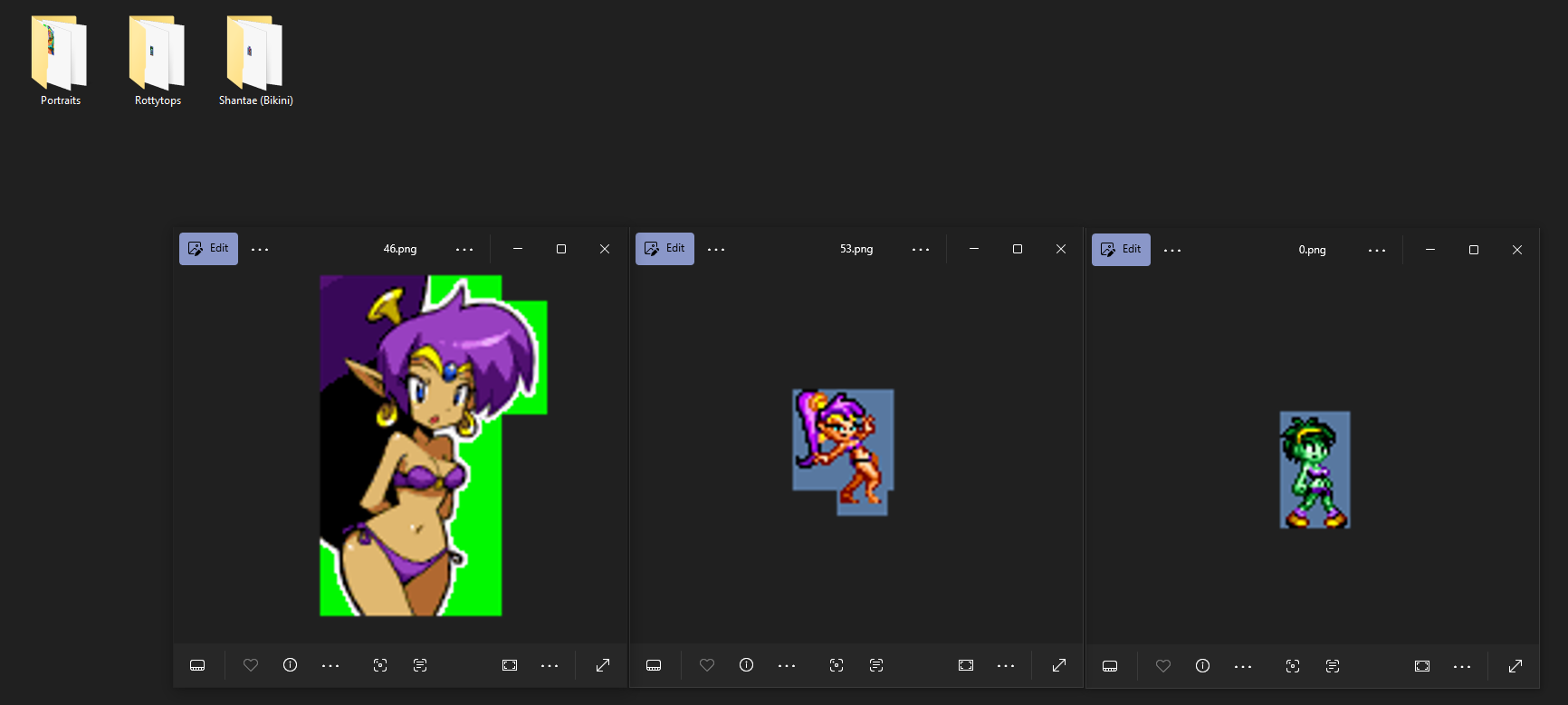Image resolution: width=1568 pixels, height=705 pixels.
Task: Open the ellipsis menu right of the 53.png title
Action: click(x=921, y=249)
